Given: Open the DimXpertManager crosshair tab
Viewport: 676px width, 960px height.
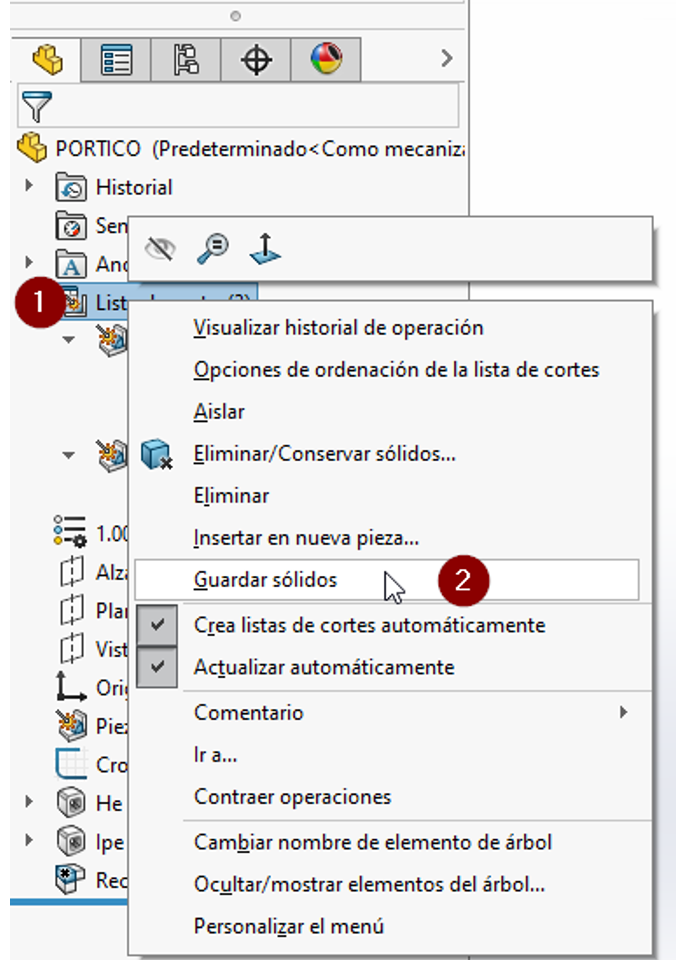Looking at the screenshot, I should (x=256, y=60).
